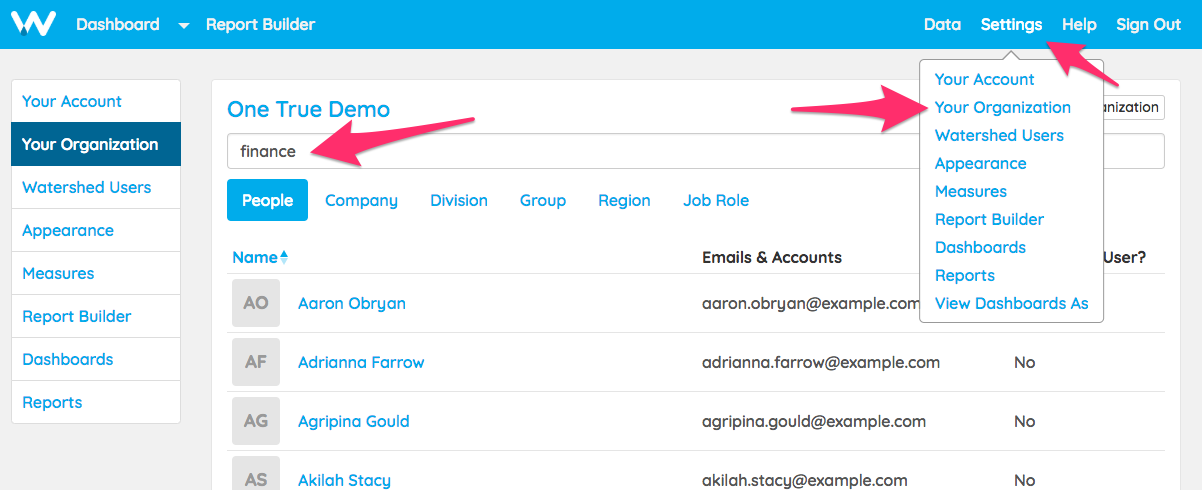Select the People tab
Viewport: 1202px width, 490px height.
[x=267, y=200]
